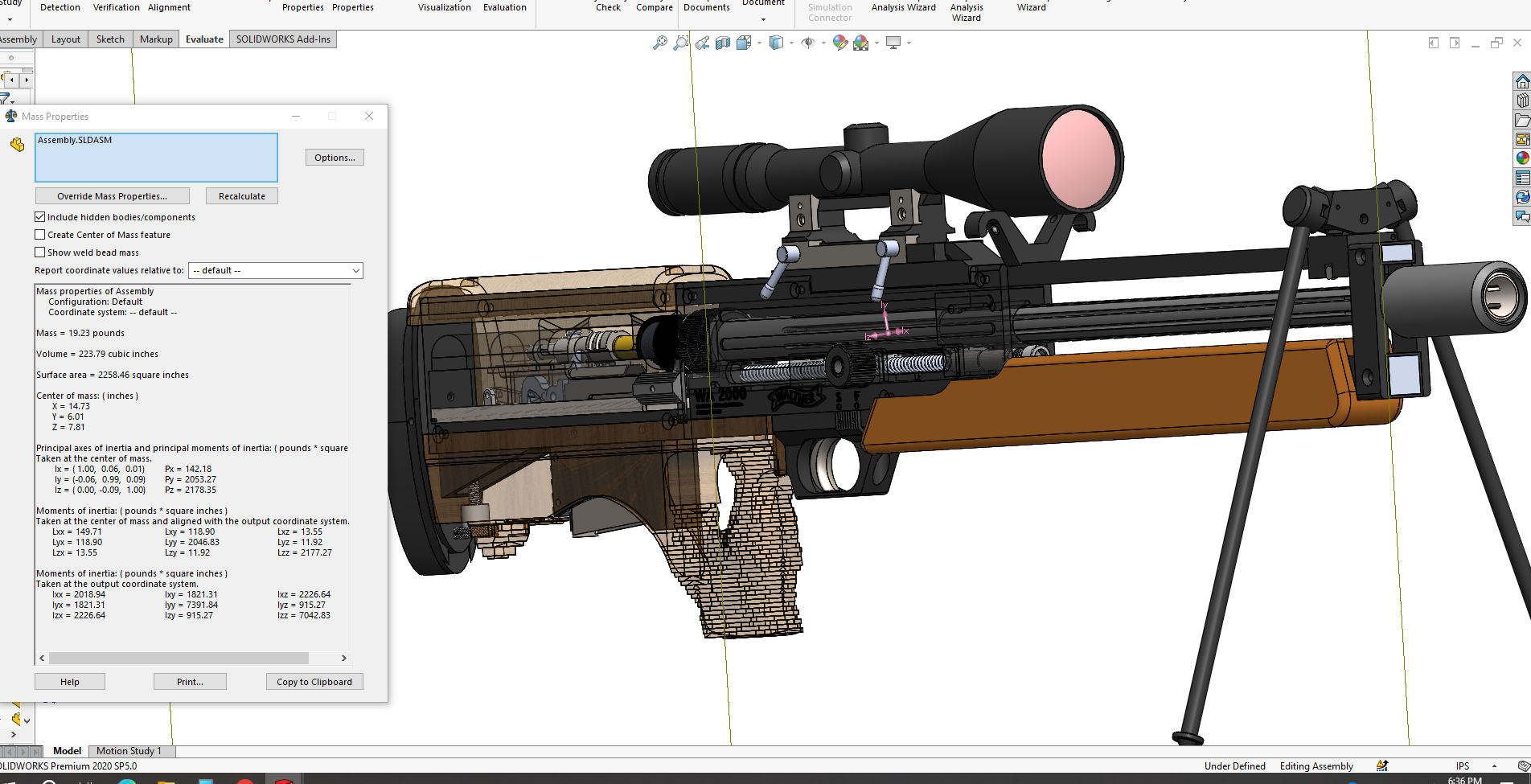Expand the Hide/Show Items dropdown arrow

(x=823, y=43)
